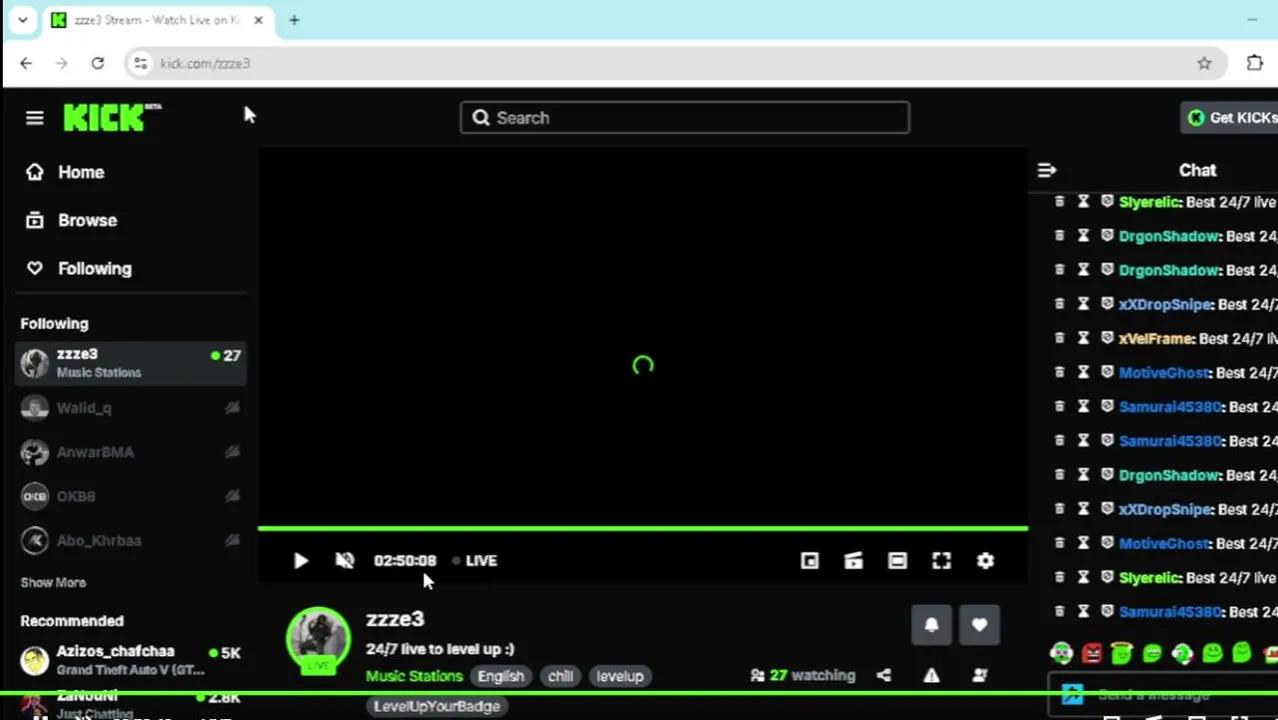Toggle picture-in-picture mode icon
This screenshot has width=1278, height=720.
[x=810, y=561]
